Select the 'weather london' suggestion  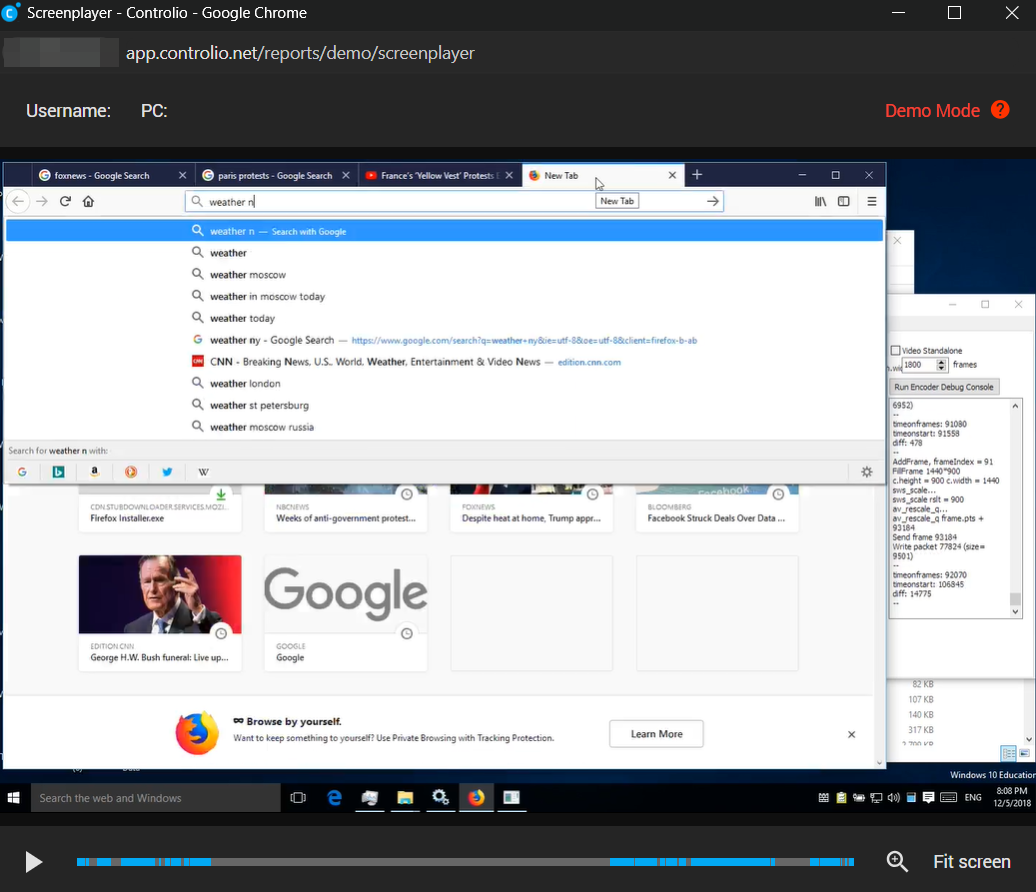coord(244,384)
